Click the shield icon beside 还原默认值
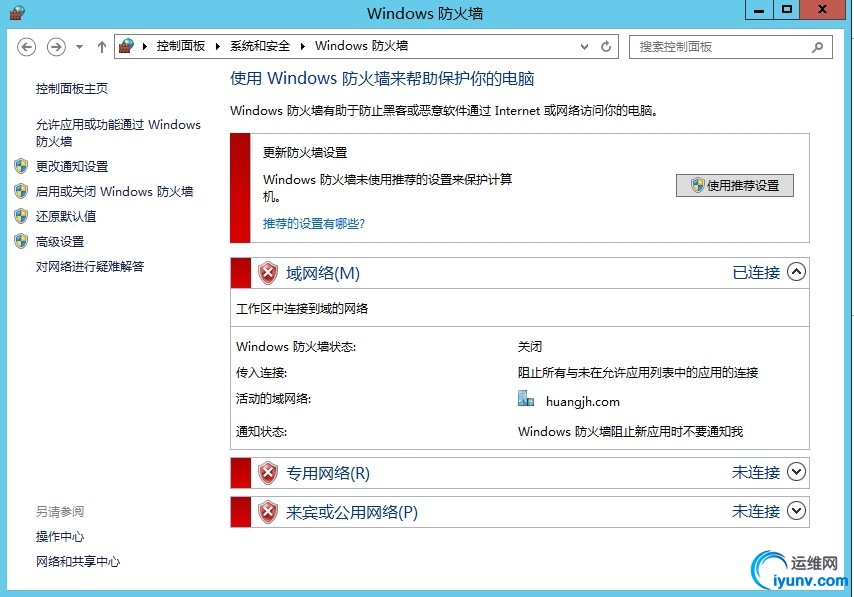This screenshot has width=854, height=597. click(x=21, y=216)
